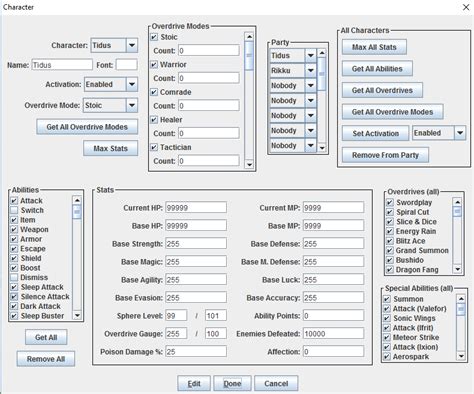Toggle the Sleep Buster ability checkbox
The image size is (474, 394).
coord(14,316)
